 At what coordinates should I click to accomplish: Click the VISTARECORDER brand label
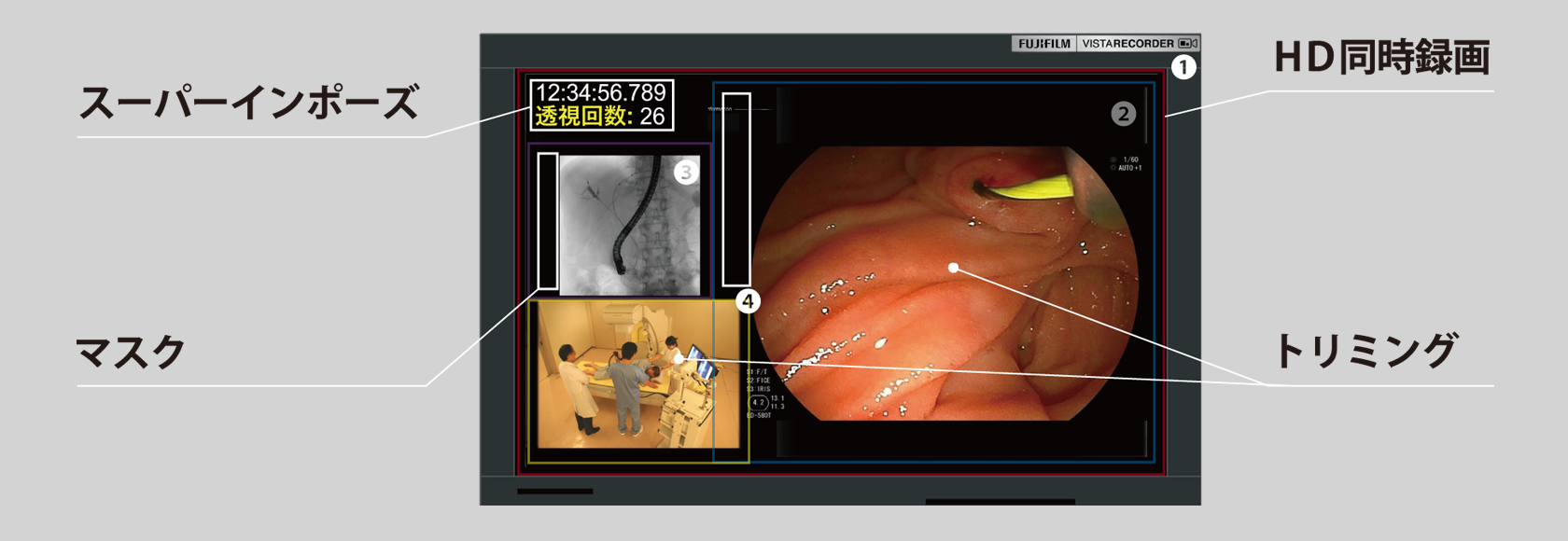[x=1127, y=44]
